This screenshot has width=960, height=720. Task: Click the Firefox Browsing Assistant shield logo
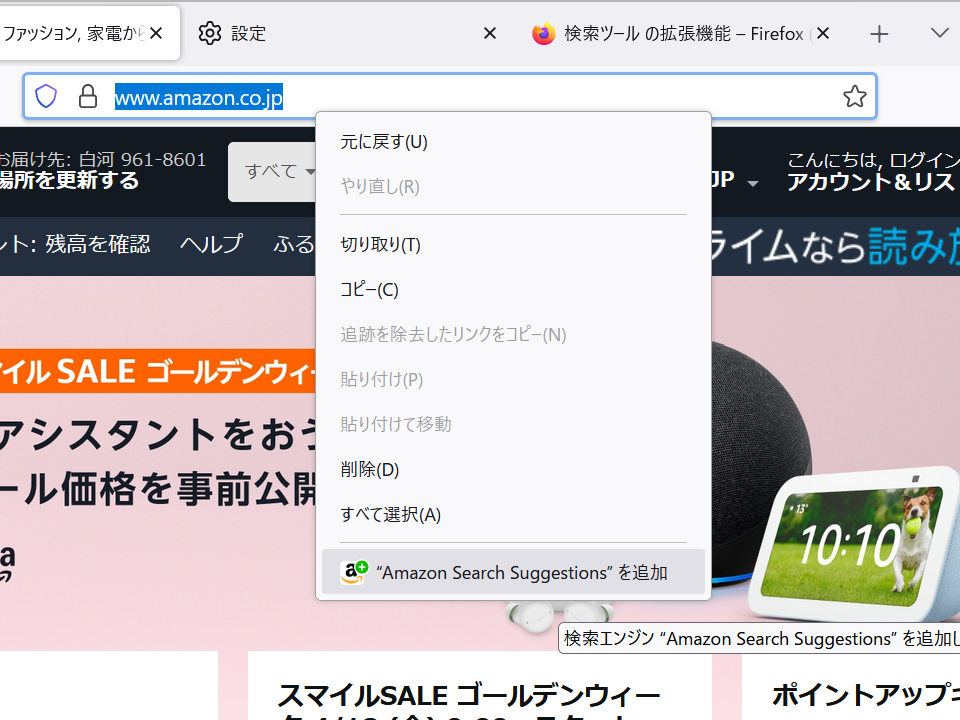coord(46,96)
